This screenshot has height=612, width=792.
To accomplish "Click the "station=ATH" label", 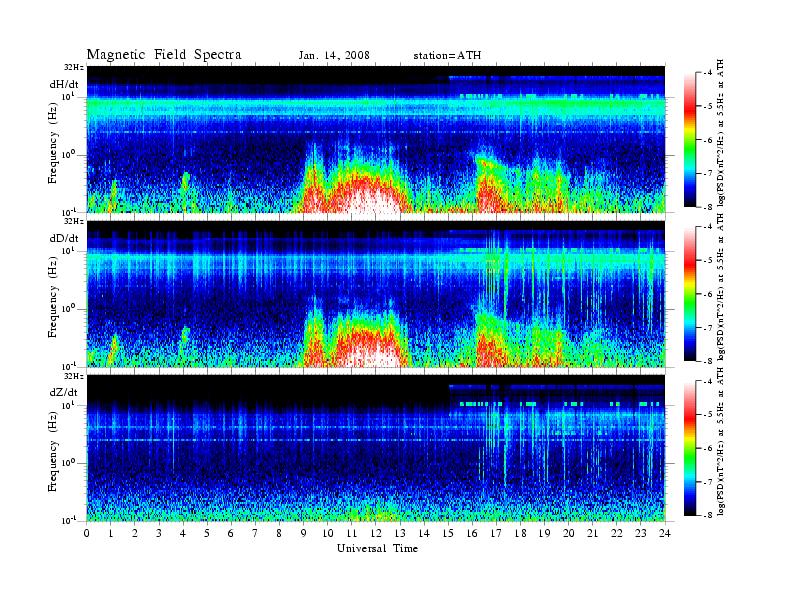I will point(447,56).
